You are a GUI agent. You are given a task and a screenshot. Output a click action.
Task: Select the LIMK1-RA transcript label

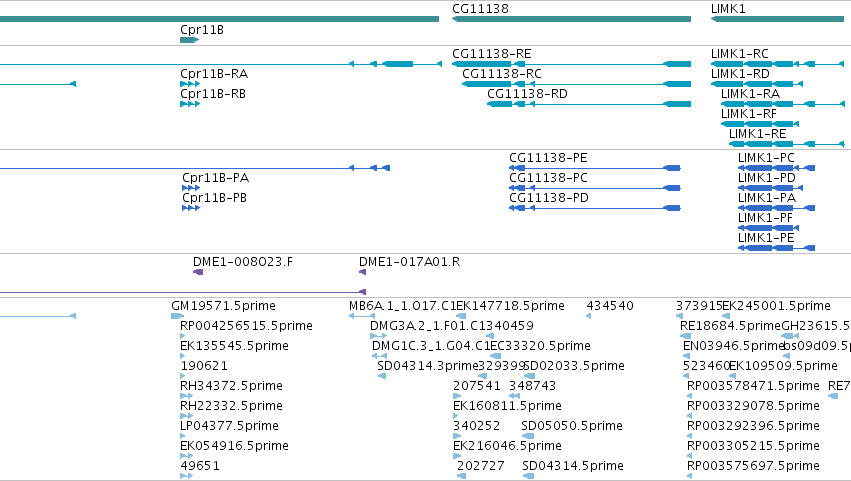pyautogui.click(x=750, y=94)
